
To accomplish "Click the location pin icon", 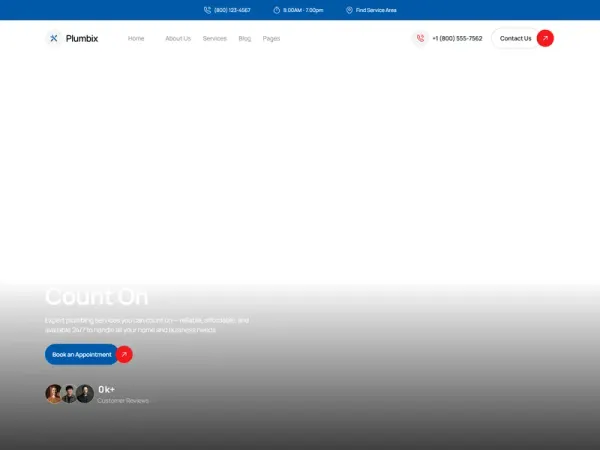I will point(349,10).
